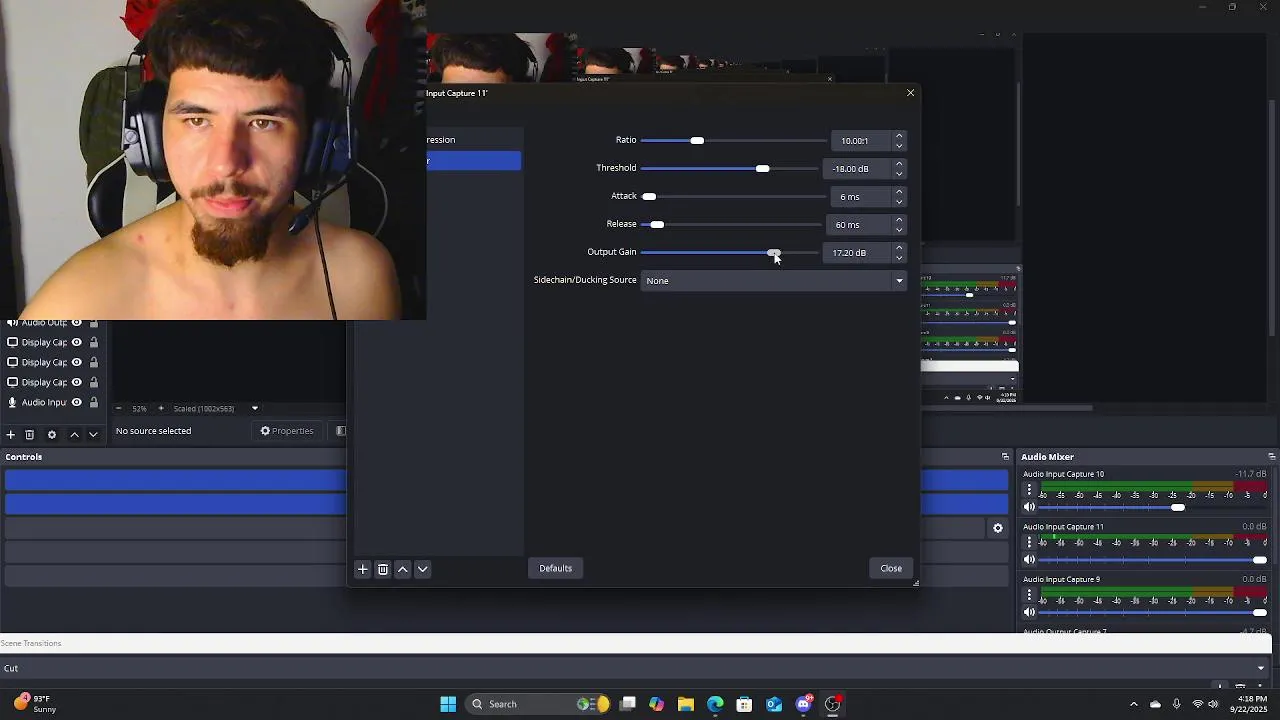
Task: Increase Ratio value with its up stepper arrow
Action: click(x=899, y=136)
